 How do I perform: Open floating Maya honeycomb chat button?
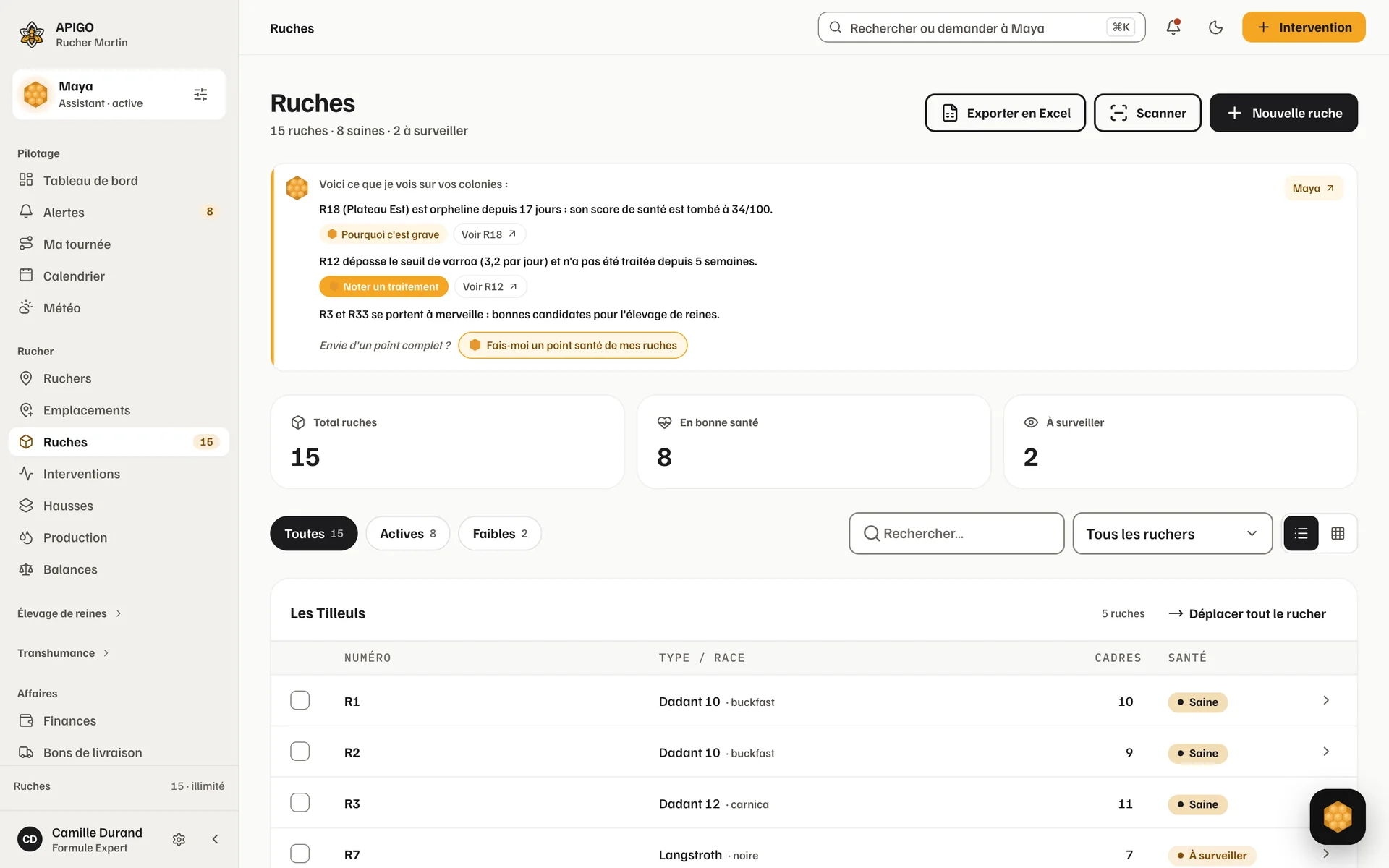pyautogui.click(x=1337, y=817)
